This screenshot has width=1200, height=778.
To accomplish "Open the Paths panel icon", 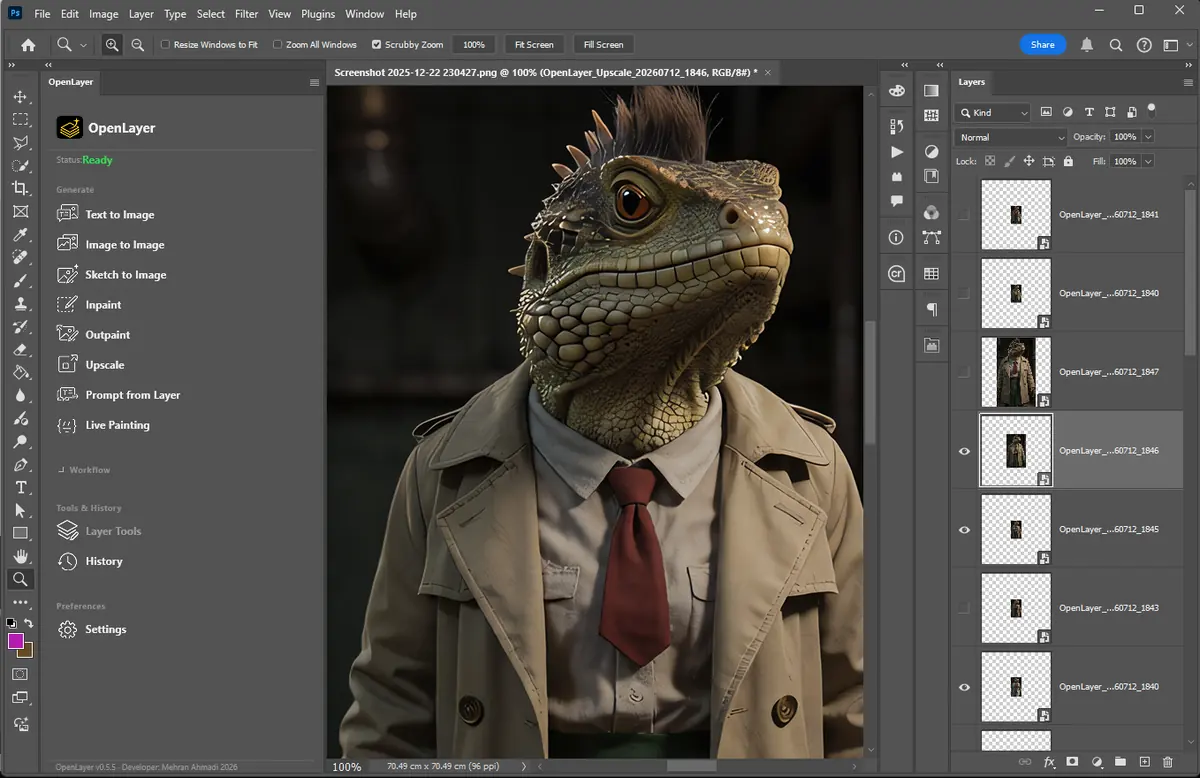I will coord(932,238).
